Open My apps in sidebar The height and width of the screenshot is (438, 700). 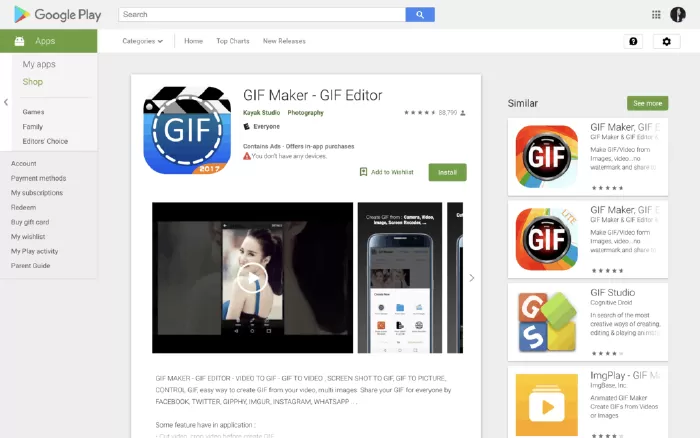coord(39,64)
